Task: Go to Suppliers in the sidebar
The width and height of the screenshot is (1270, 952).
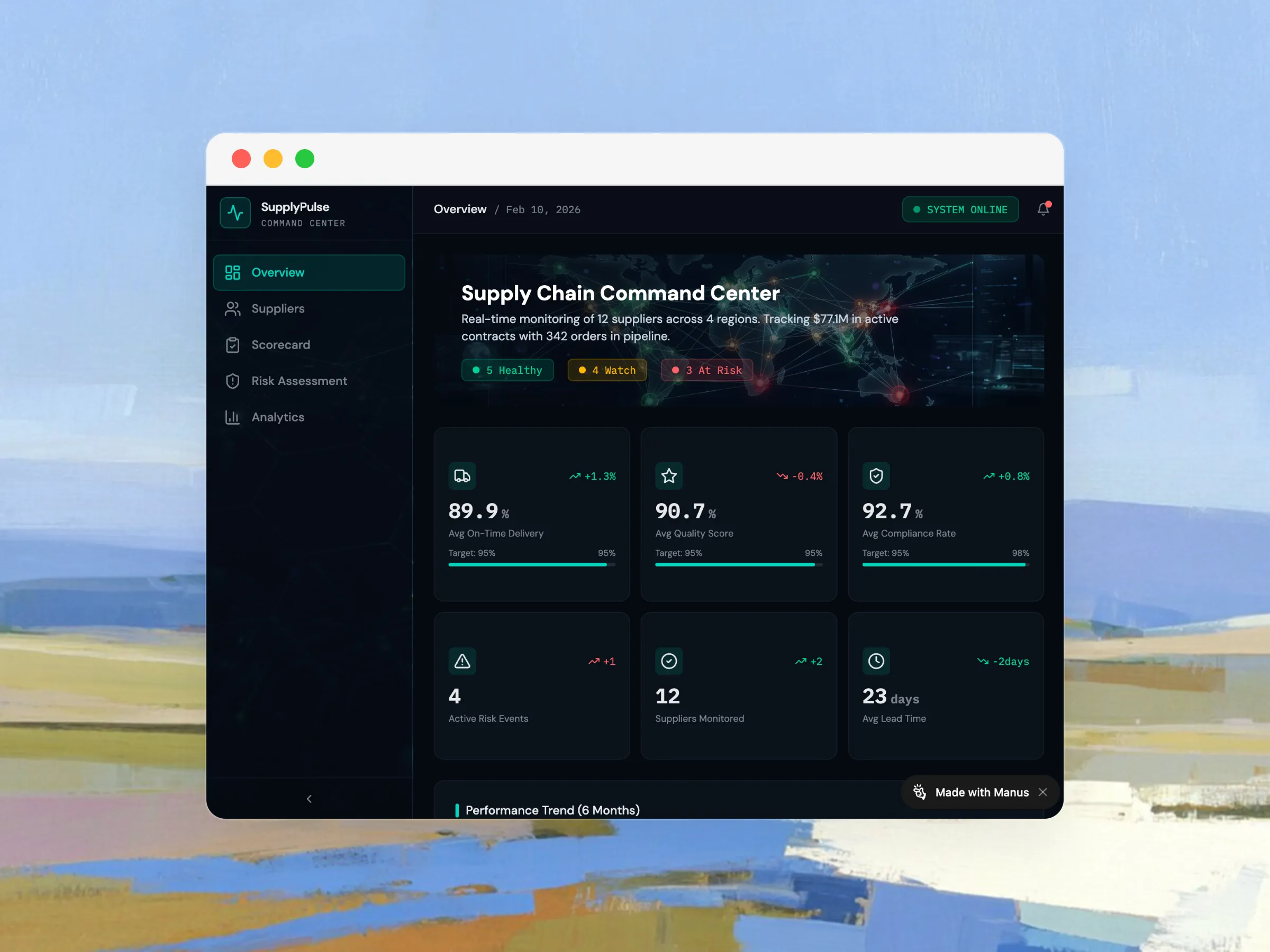Action: click(278, 309)
